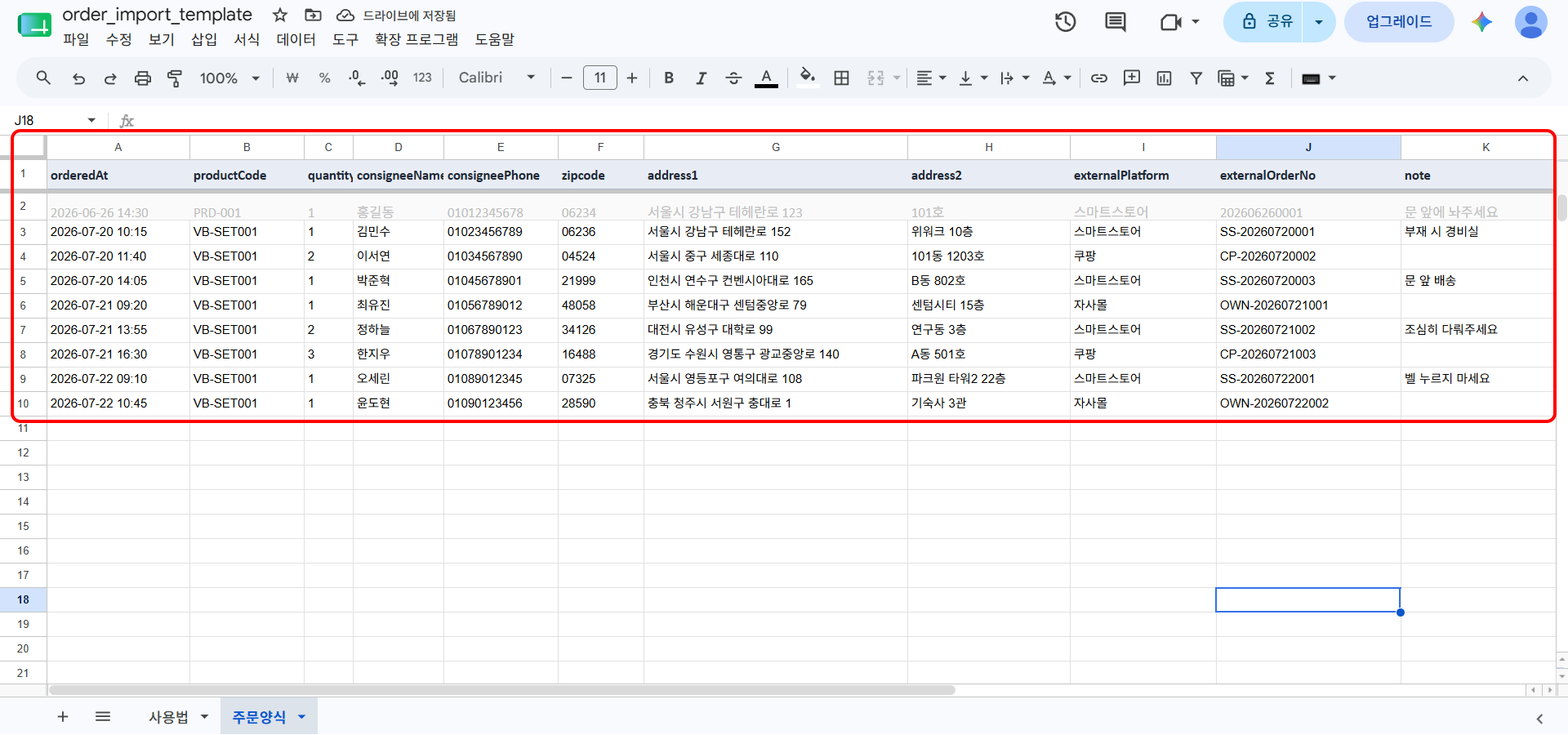This screenshot has height=735, width=1568.
Task: Open version history clock icon
Action: 1065,22
